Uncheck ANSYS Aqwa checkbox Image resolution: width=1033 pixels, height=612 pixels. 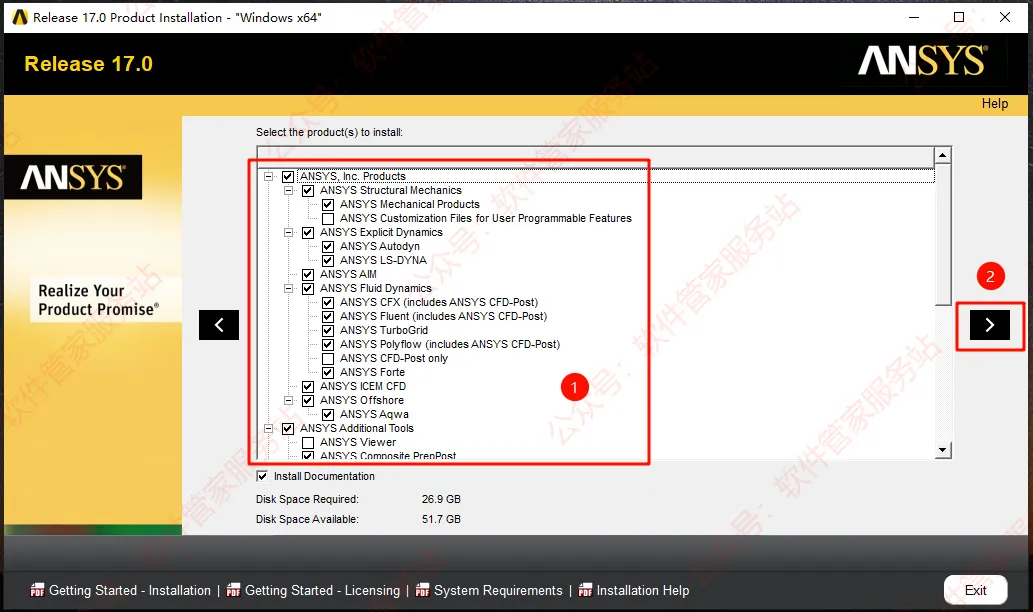(328, 415)
